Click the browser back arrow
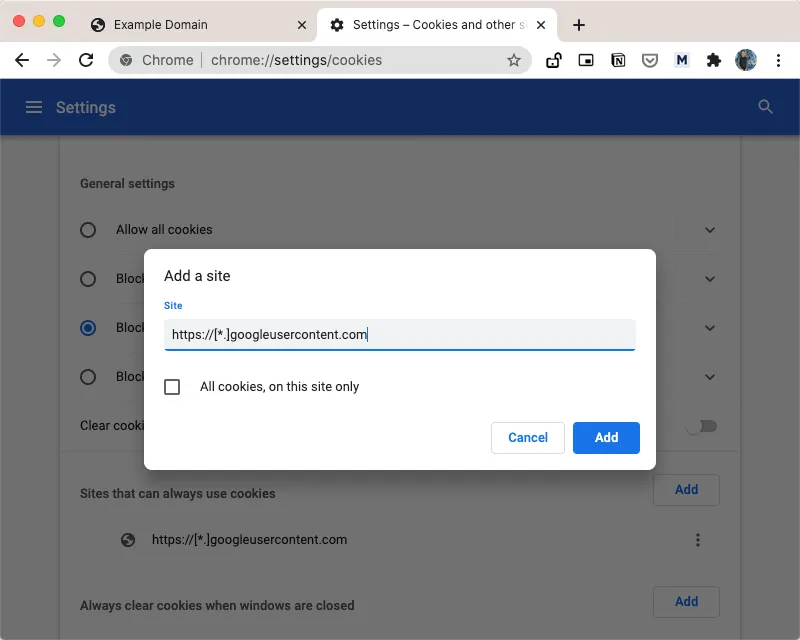Screen dimensions: 800x640 [22, 60]
